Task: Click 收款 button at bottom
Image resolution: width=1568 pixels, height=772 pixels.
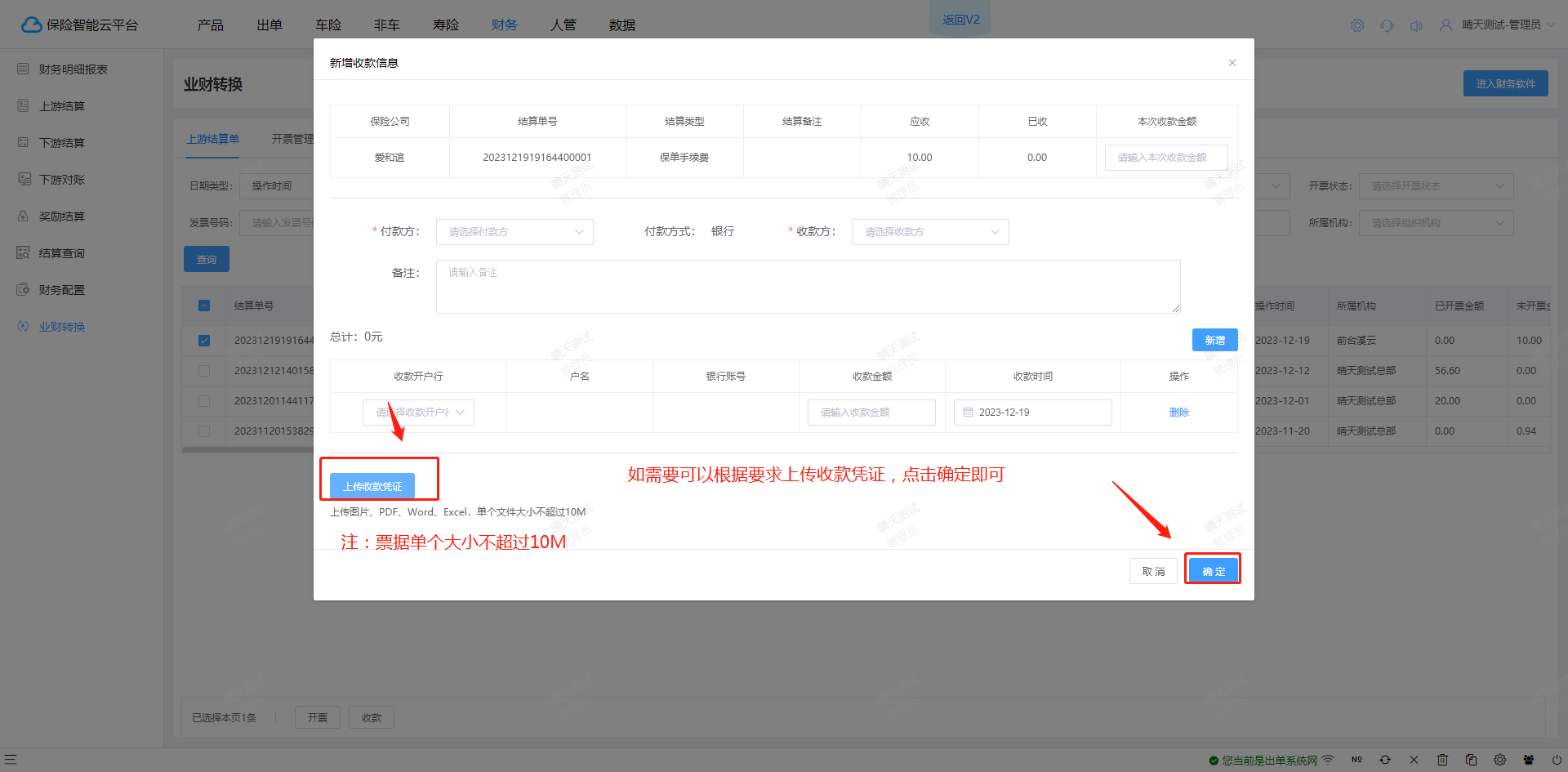Action: 372,717
